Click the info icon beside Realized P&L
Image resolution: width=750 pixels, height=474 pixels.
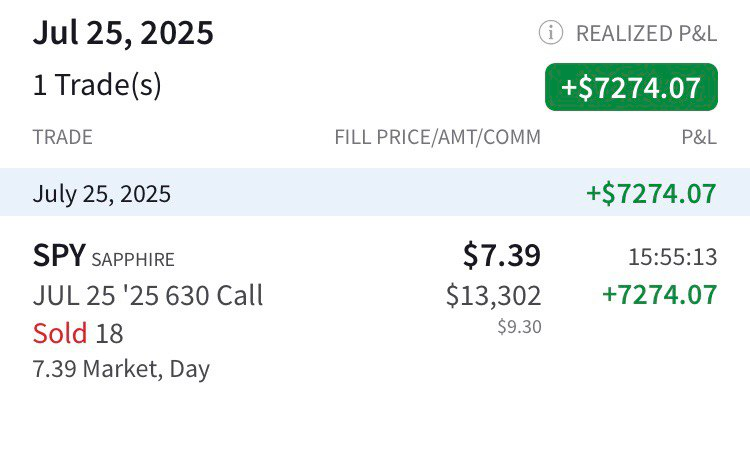pos(551,33)
